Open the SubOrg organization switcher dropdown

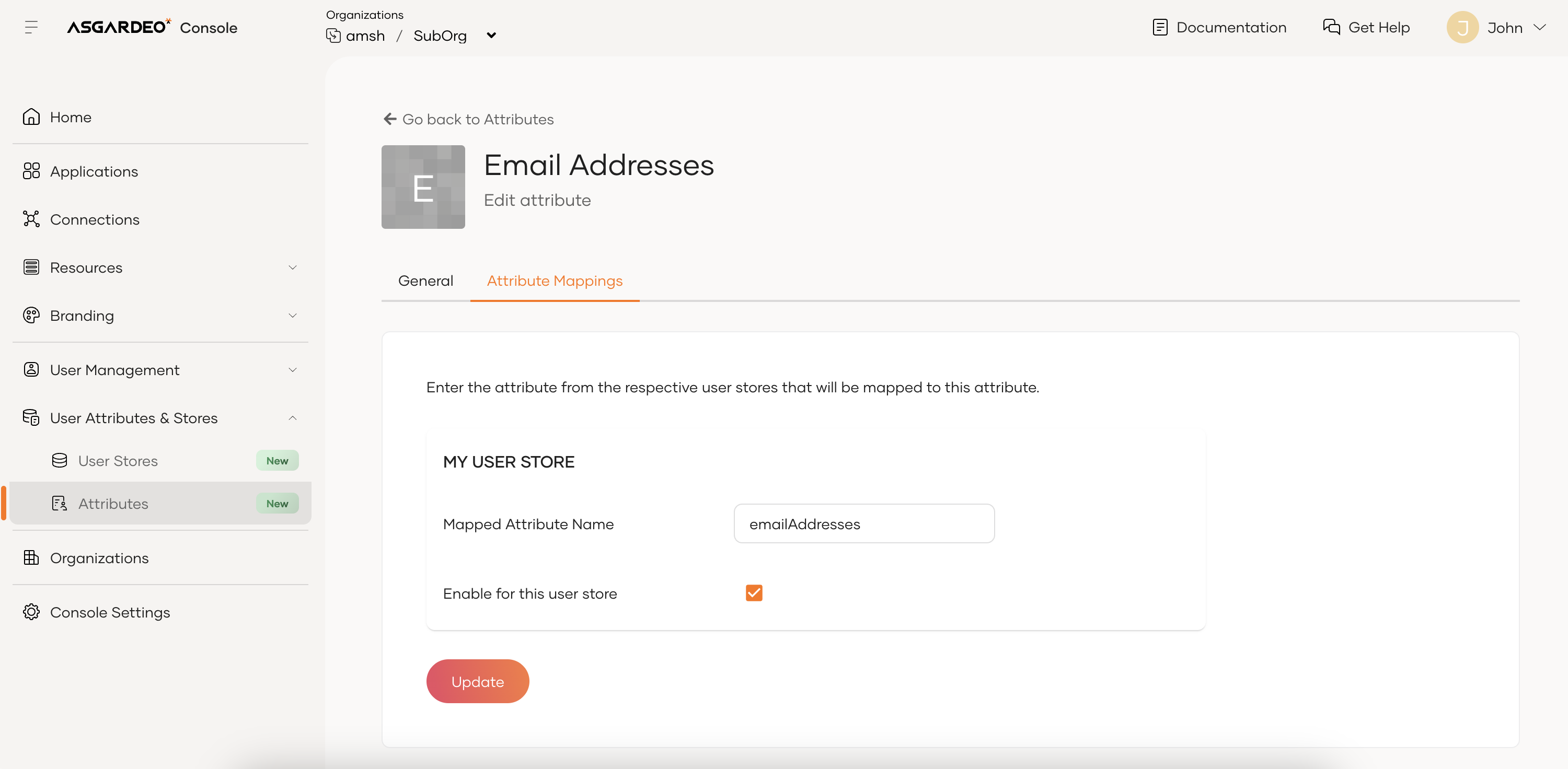click(491, 36)
